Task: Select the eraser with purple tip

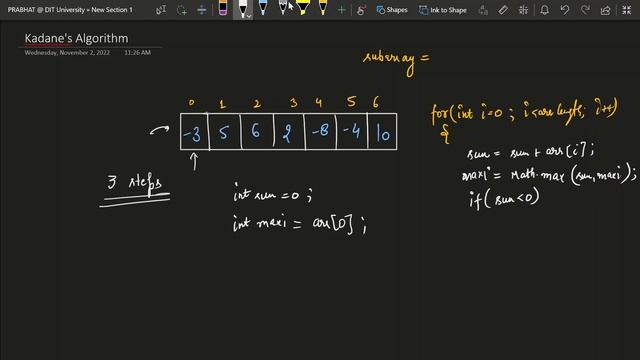Action: 223,8
